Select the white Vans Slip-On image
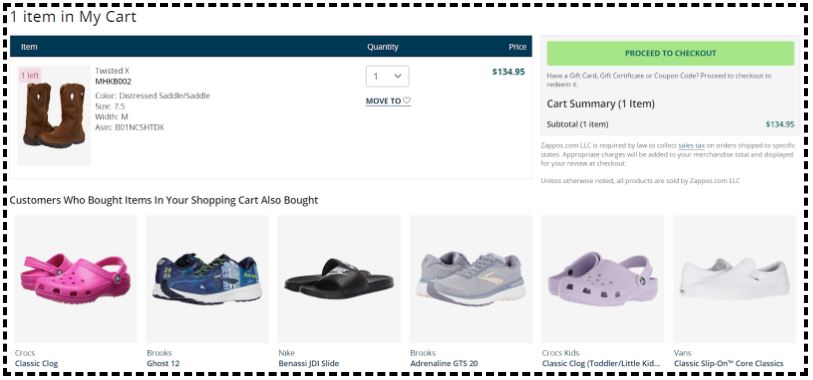Viewport: 813px width, 380px height. (734, 278)
